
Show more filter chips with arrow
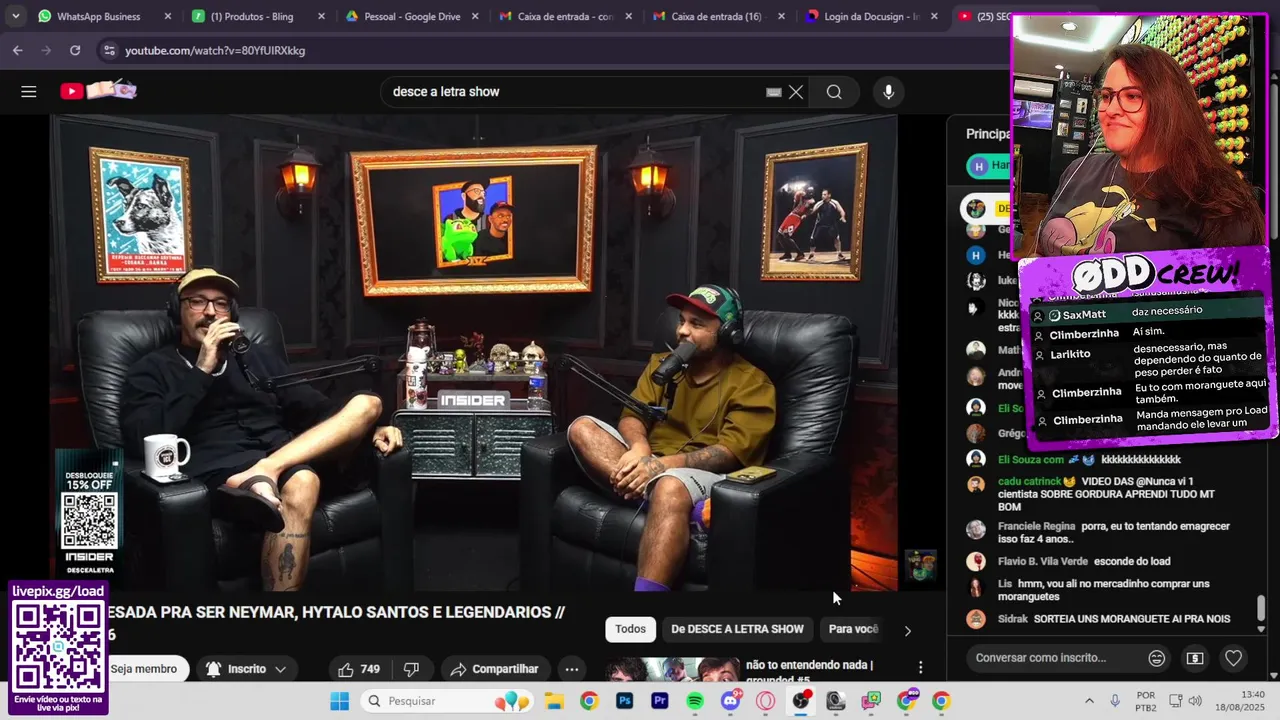[x=907, y=630]
